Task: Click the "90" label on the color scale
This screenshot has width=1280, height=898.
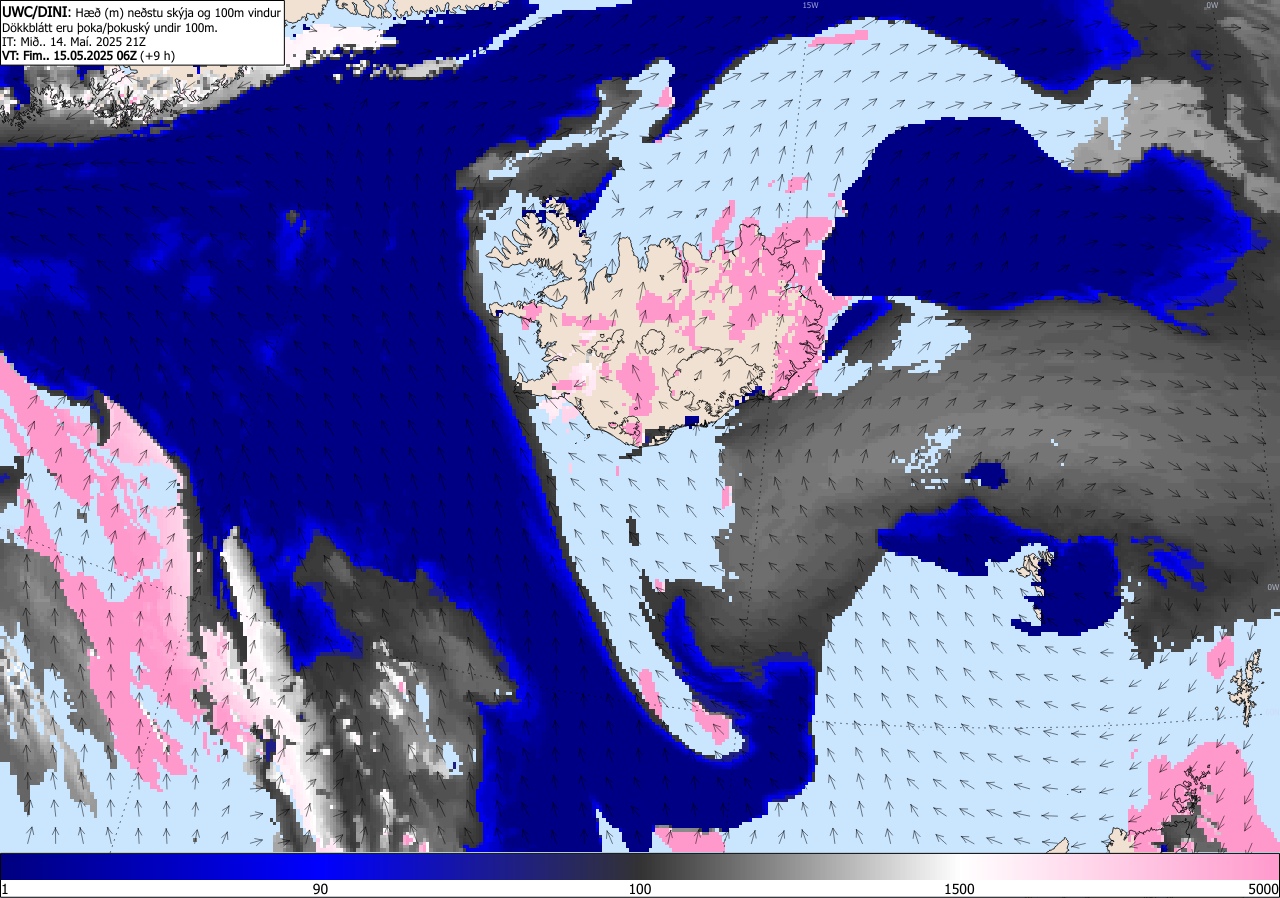Action: pyautogui.click(x=321, y=889)
